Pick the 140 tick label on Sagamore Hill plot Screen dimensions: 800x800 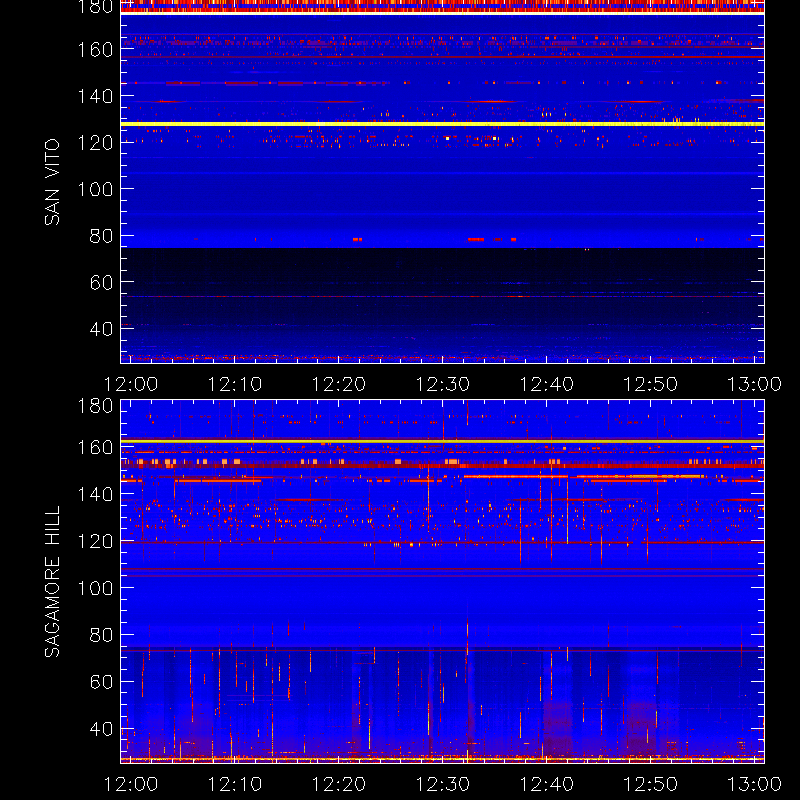pyautogui.click(x=95, y=494)
